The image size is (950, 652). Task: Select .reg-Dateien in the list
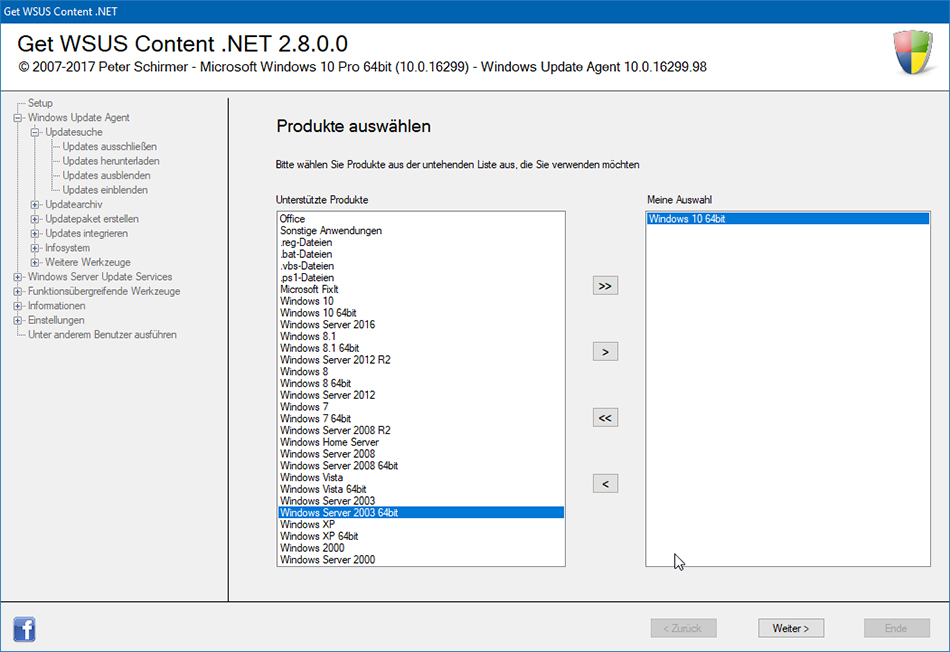pyautogui.click(x=421, y=242)
